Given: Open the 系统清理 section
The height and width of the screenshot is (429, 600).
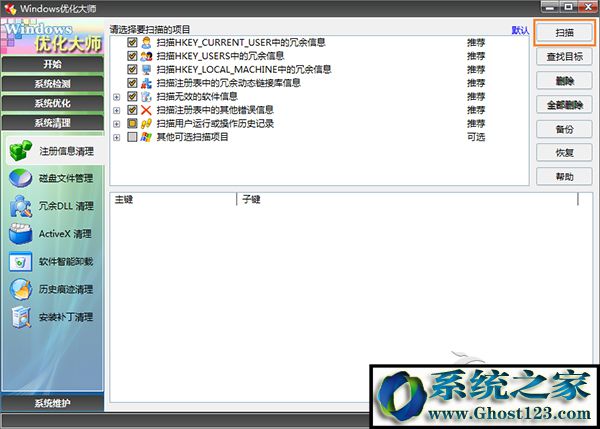Looking at the screenshot, I should [52, 122].
